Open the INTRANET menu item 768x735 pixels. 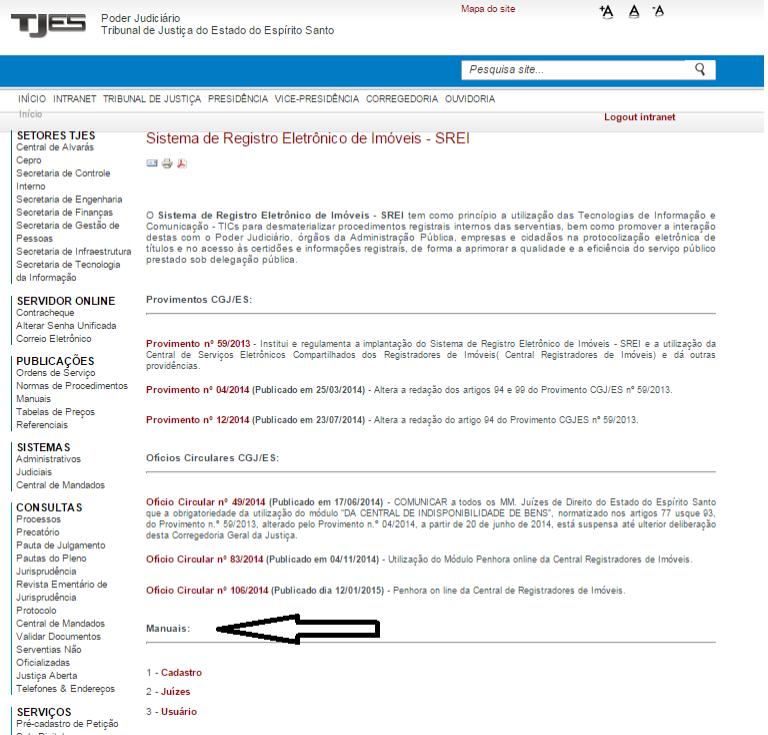(x=75, y=99)
